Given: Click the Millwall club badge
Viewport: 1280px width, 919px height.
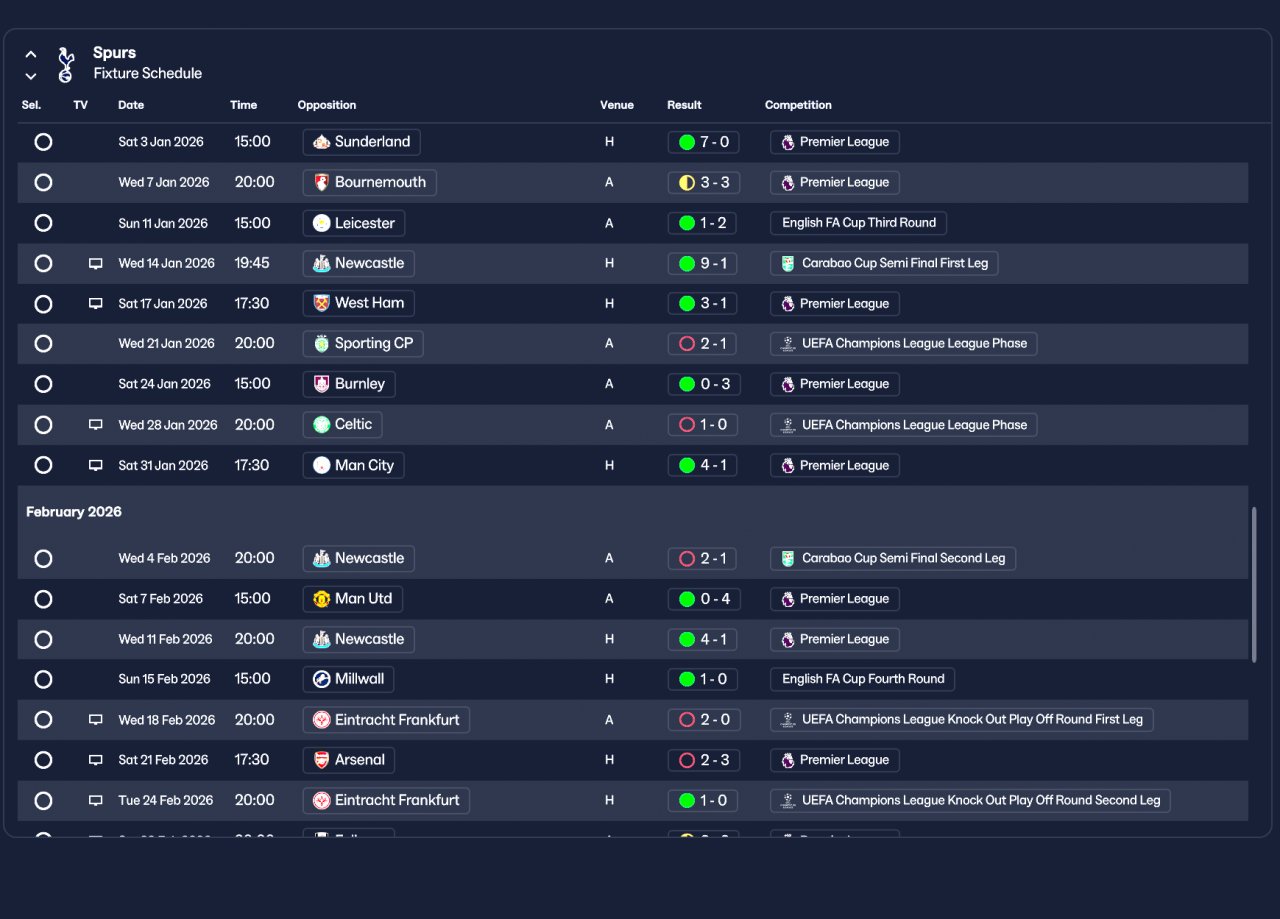Looking at the screenshot, I should [x=321, y=679].
